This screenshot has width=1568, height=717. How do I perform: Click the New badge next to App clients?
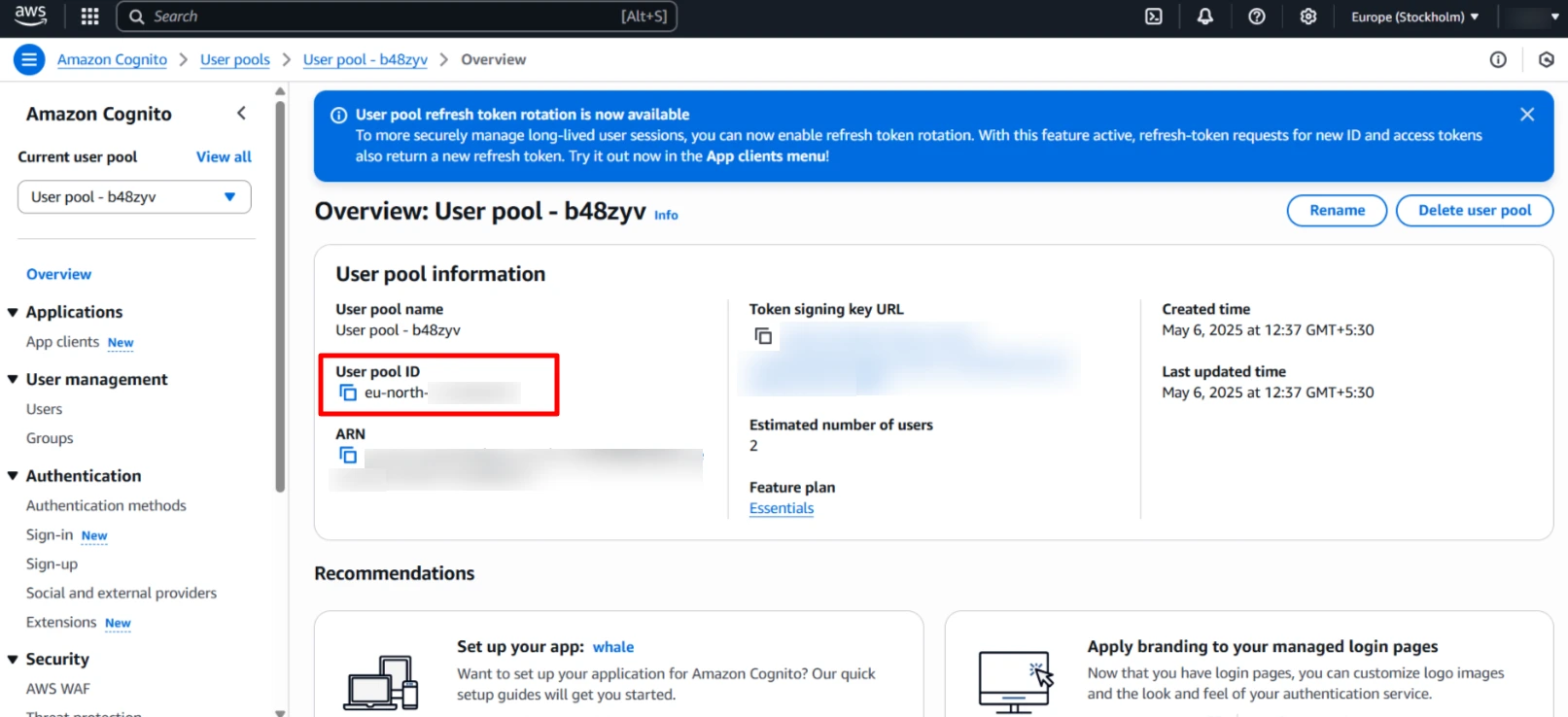[x=121, y=343]
